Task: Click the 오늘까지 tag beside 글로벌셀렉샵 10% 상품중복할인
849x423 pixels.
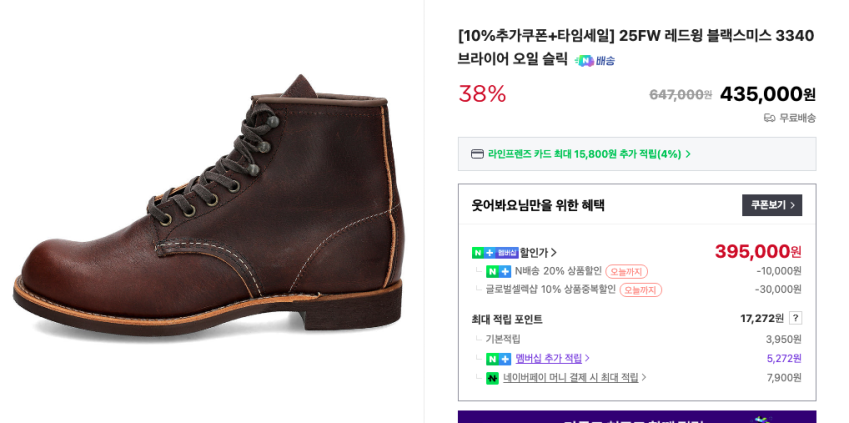Action: 640,290
